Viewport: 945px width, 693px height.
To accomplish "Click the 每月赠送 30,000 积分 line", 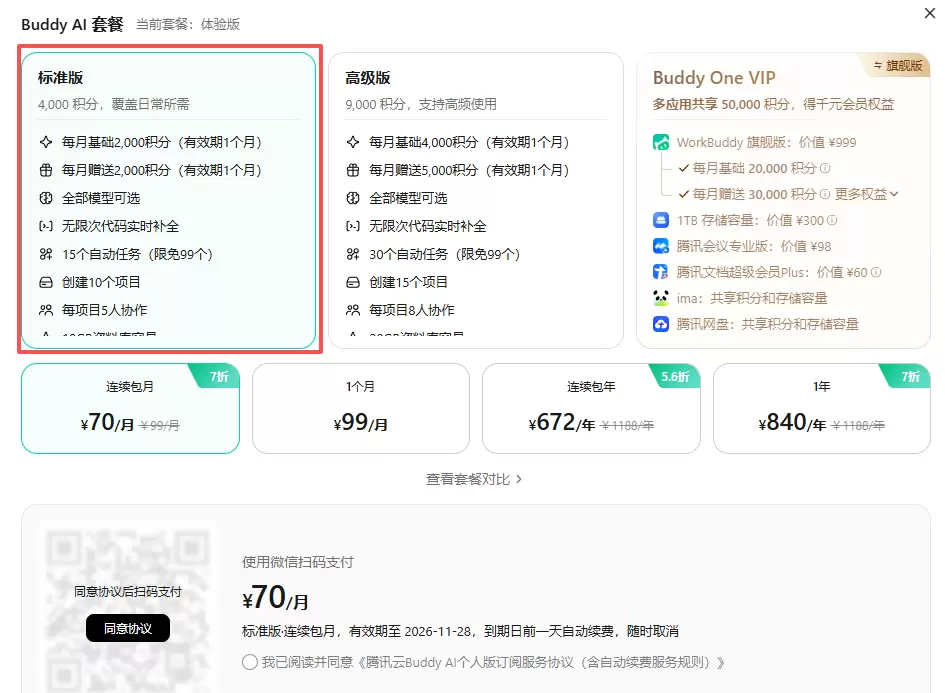I will (755, 194).
